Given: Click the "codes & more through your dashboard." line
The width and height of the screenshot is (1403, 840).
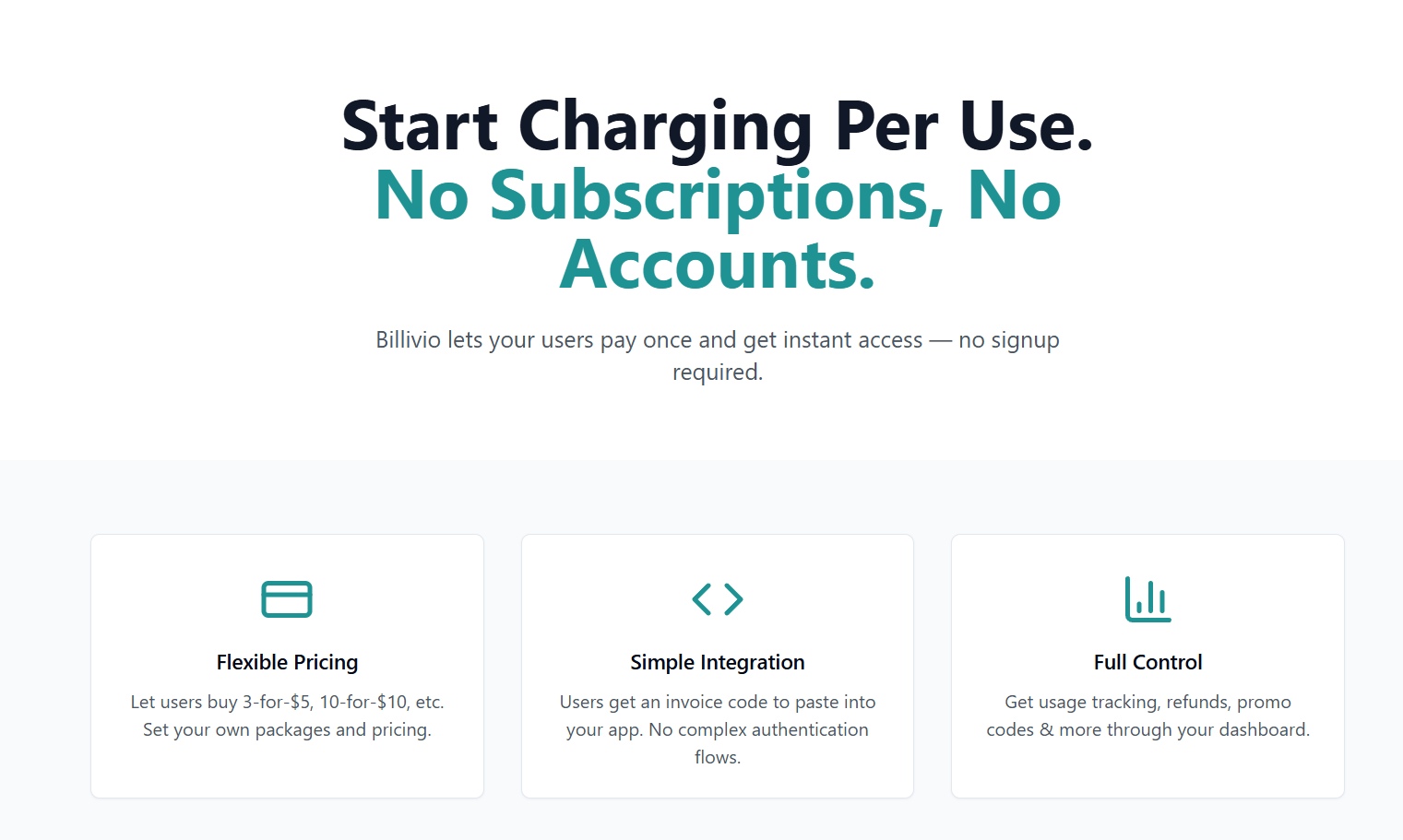Looking at the screenshot, I should (1147, 729).
